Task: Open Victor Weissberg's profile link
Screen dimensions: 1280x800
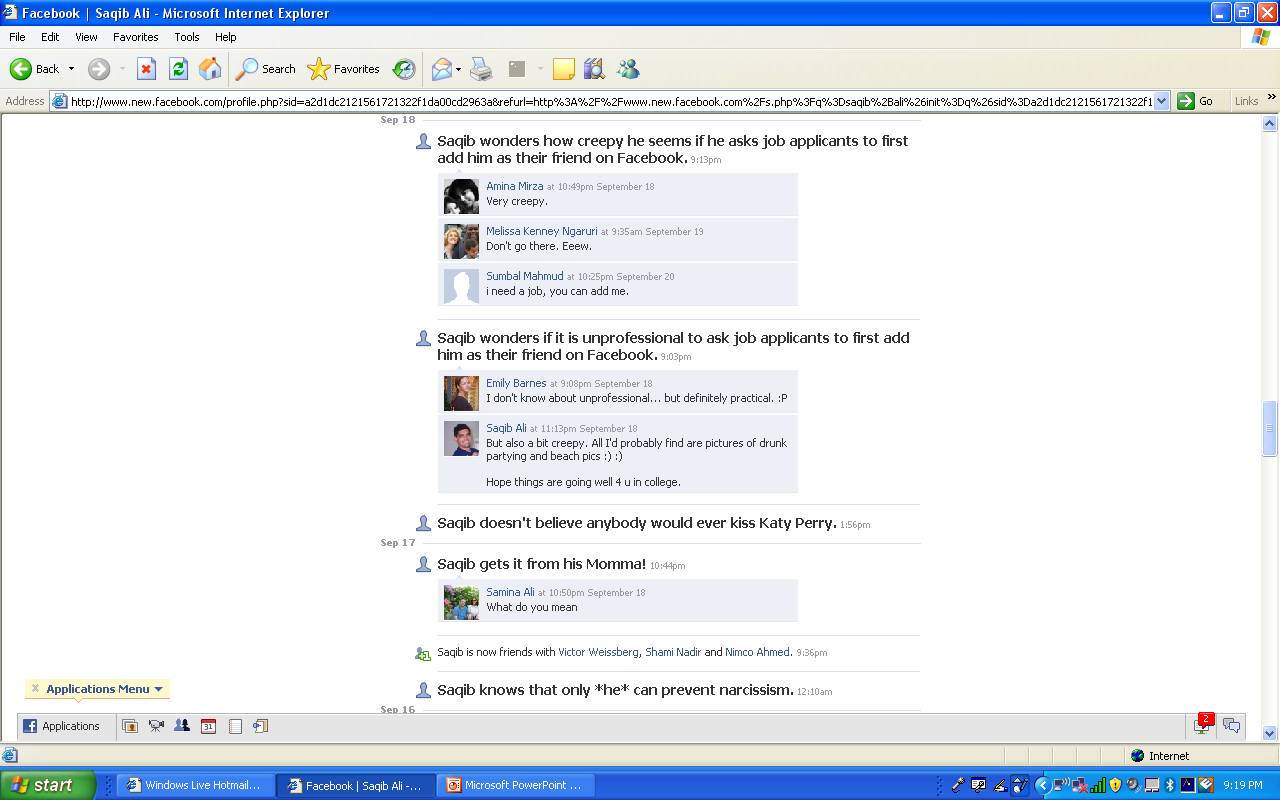Action: (x=598, y=652)
